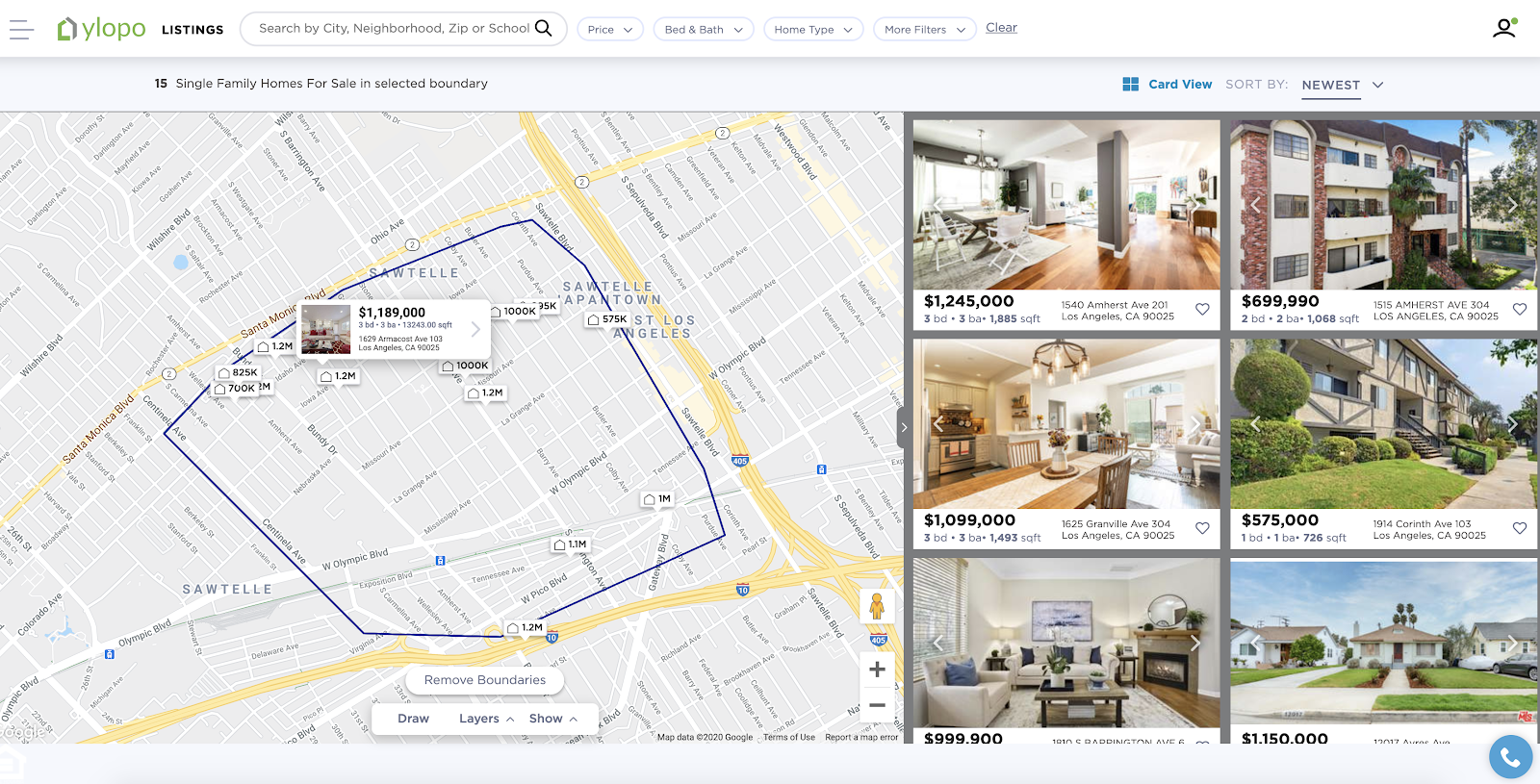1540x784 pixels.
Task: Favorite the $1,245,000 Amherst Ave listing
Action: point(1202,309)
